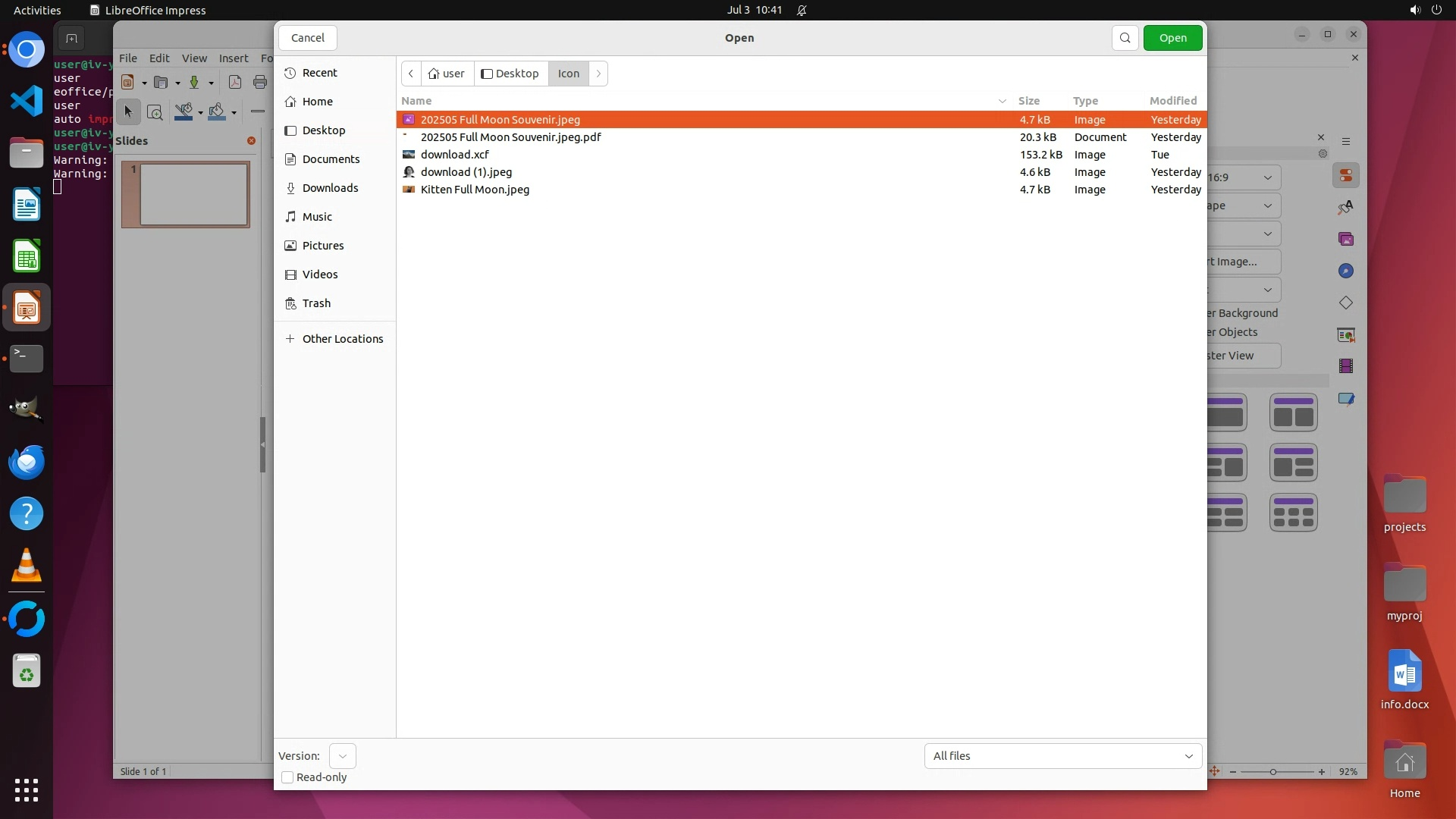This screenshot has height=819, width=1456.
Task: Open the Navigator deck icon in the sidebar
Action: click(x=1345, y=271)
